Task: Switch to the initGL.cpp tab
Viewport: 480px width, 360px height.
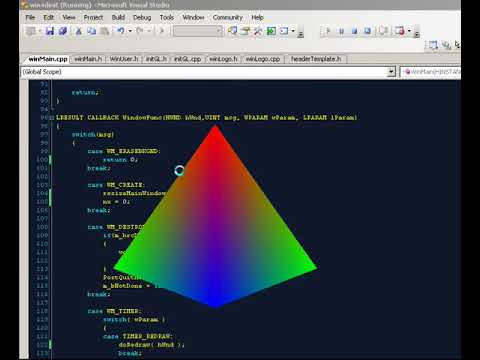Action: click(x=187, y=59)
